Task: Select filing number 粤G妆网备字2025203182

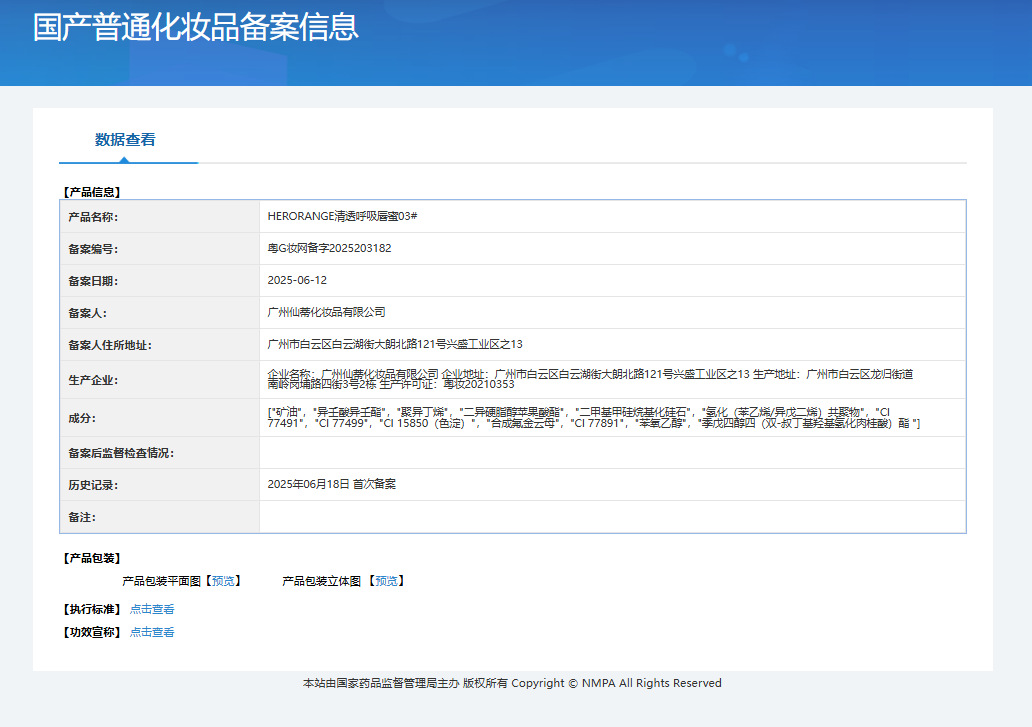Action: click(329, 248)
